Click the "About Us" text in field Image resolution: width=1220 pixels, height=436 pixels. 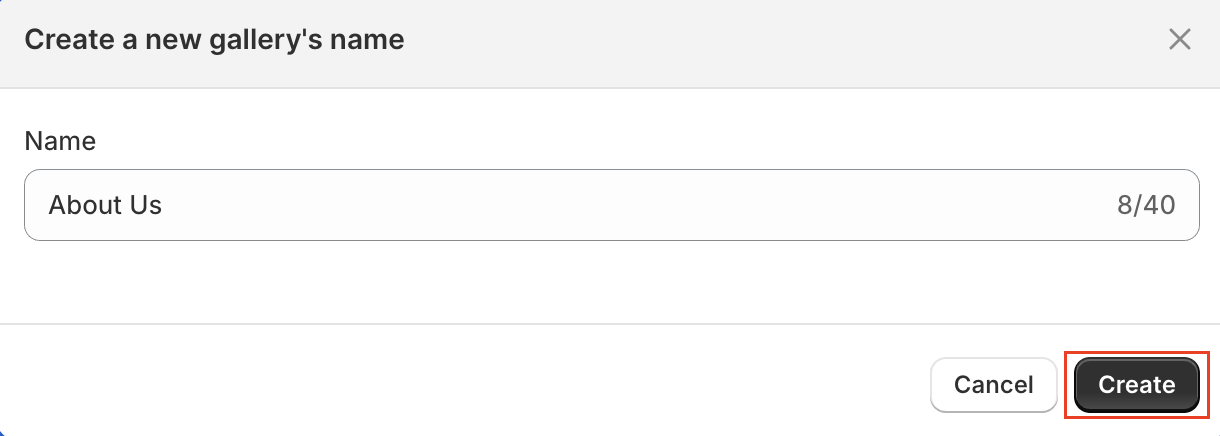click(x=105, y=205)
